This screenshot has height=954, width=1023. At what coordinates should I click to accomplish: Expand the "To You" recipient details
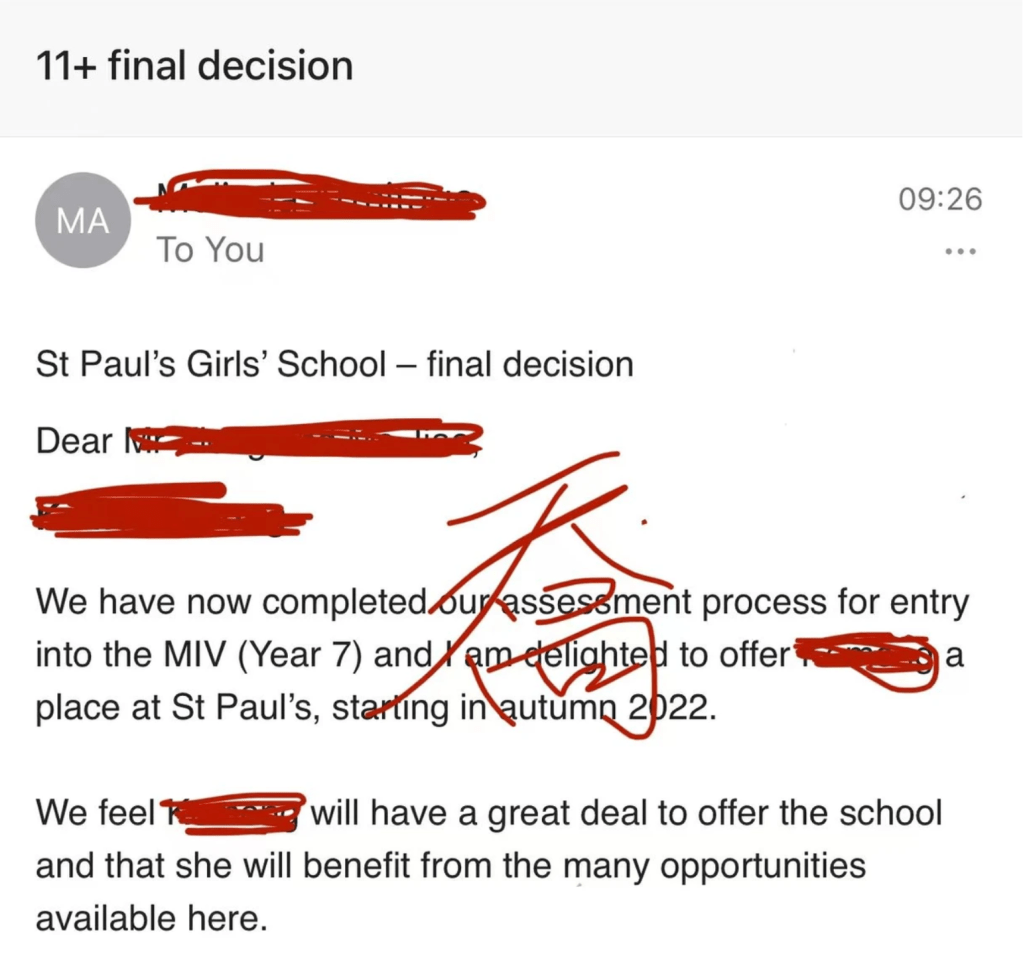(209, 249)
